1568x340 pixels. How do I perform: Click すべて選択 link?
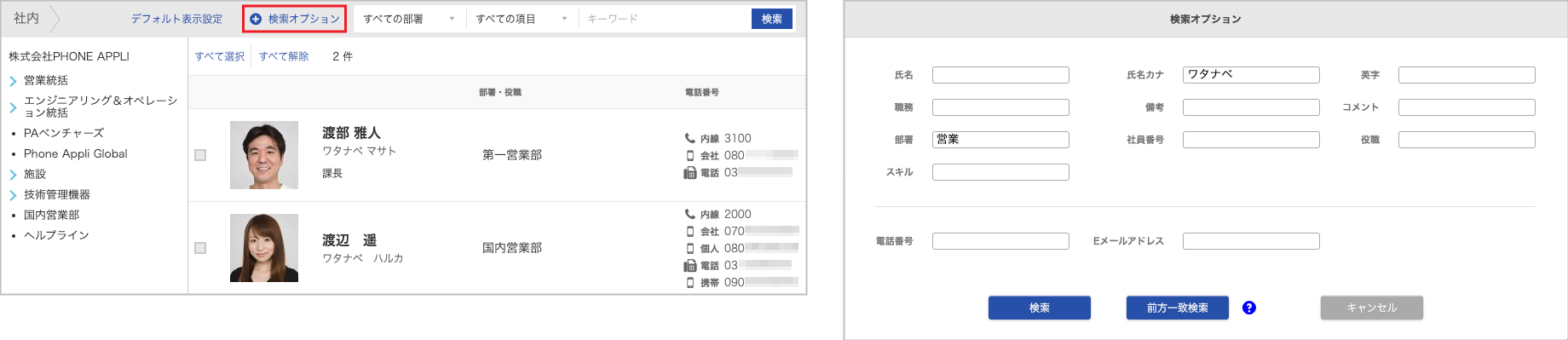click(x=219, y=56)
